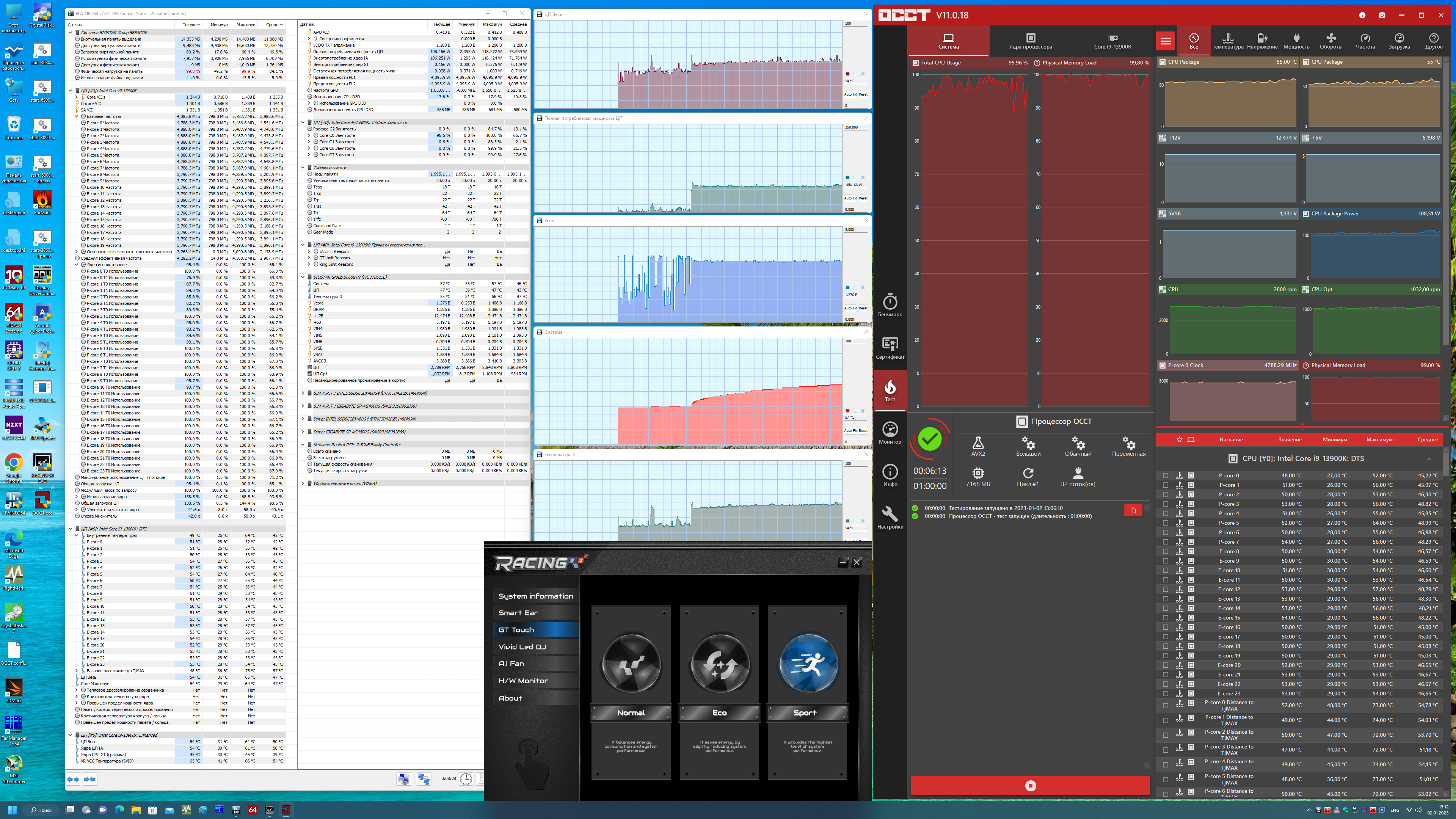Click the OCCT screenshot camera icon
Viewport: 1456px width, 819px height.
(1382, 15)
